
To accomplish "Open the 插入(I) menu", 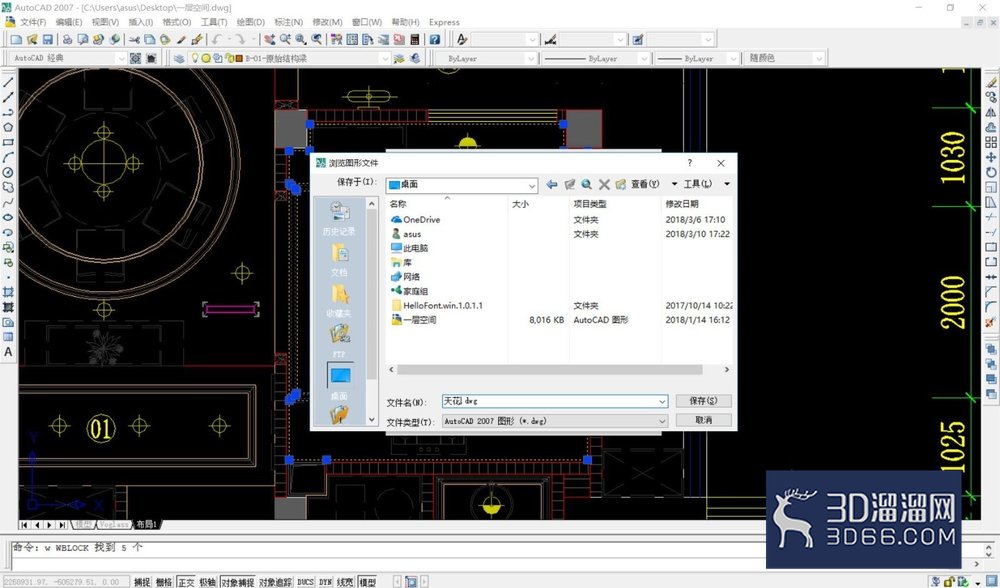I will click(141, 22).
